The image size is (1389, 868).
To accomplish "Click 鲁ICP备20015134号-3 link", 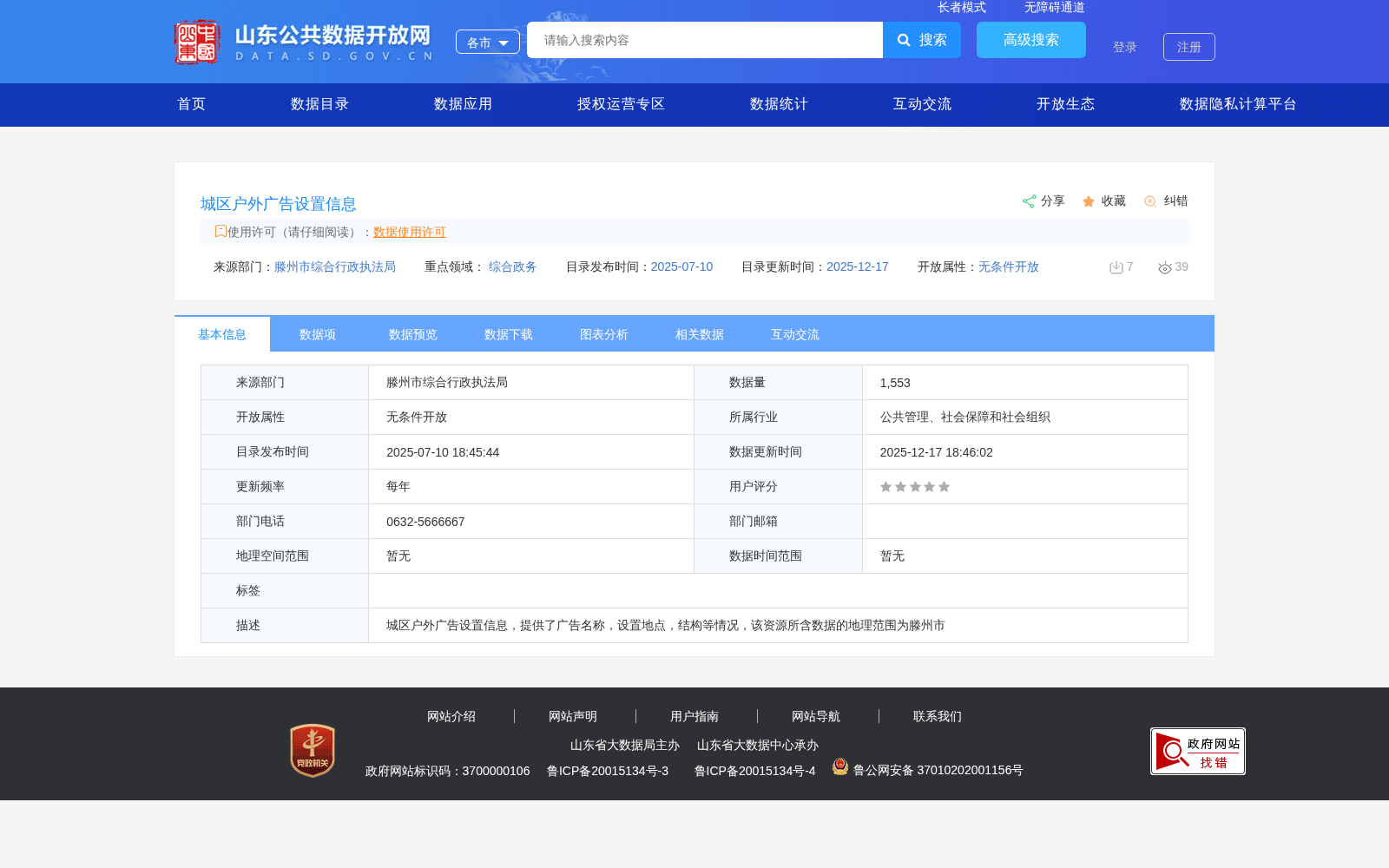I will point(608,771).
